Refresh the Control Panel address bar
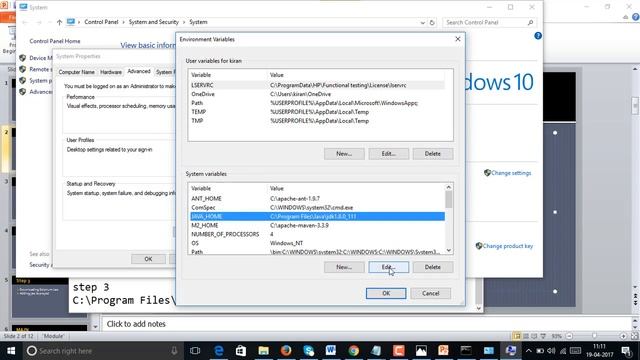Image resolution: width=640 pixels, height=360 pixels. tap(432, 22)
